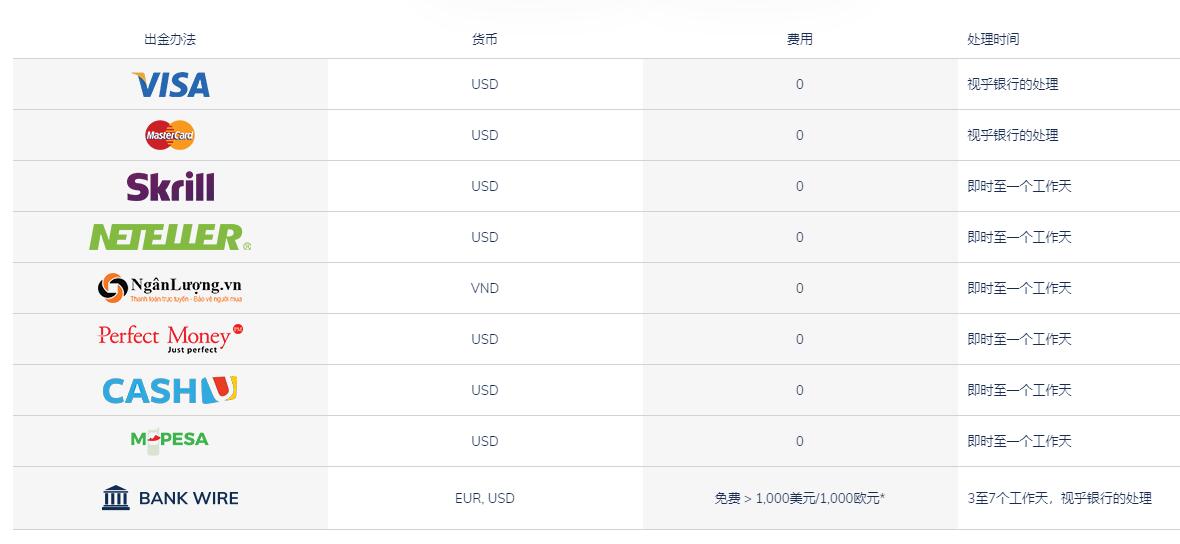Choose the CASHU logo
1180x544 pixels.
coord(170,390)
